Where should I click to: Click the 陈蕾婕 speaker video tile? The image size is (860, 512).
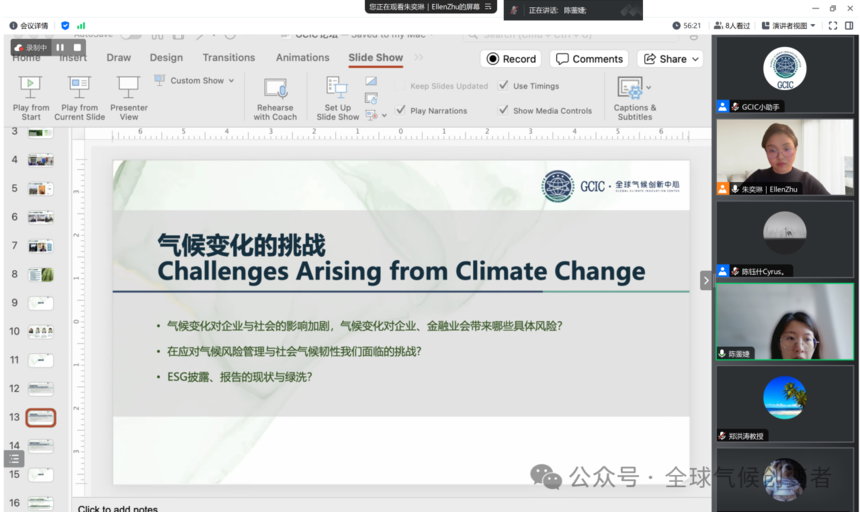[785, 321]
